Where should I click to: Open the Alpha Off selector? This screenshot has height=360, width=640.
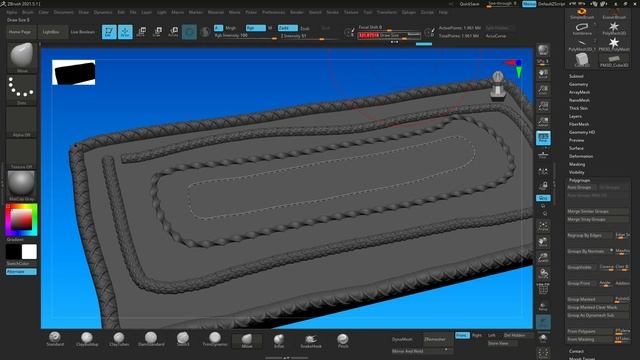click(x=22, y=122)
